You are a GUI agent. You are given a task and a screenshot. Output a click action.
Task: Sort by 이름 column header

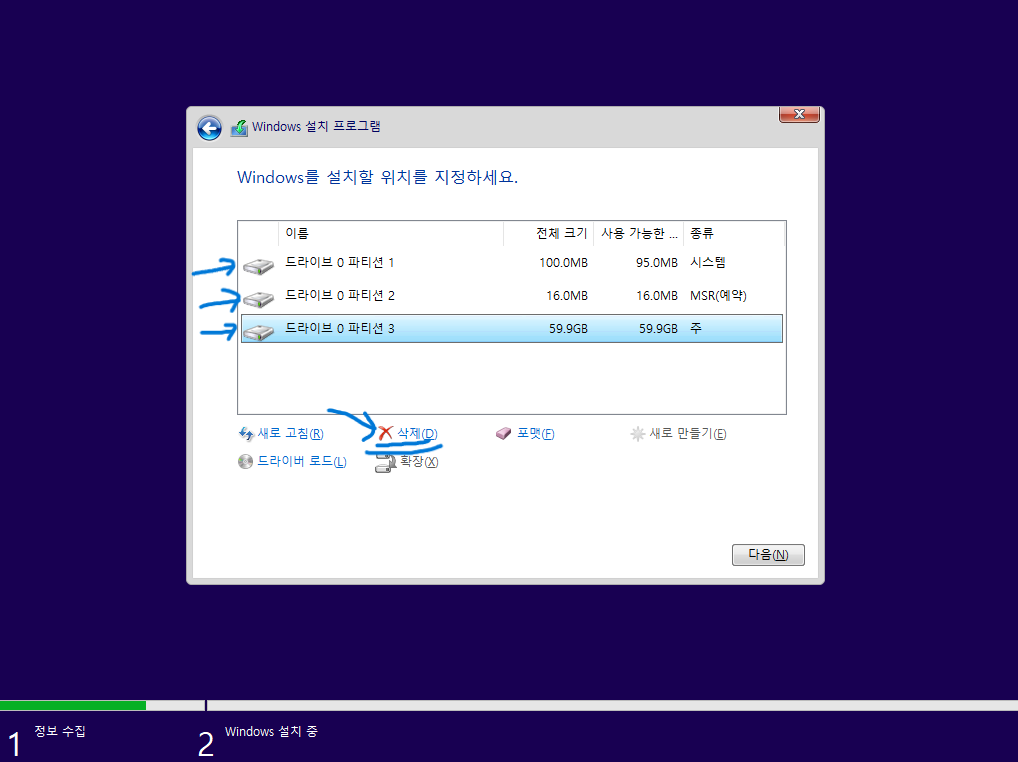tap(391, 234)
